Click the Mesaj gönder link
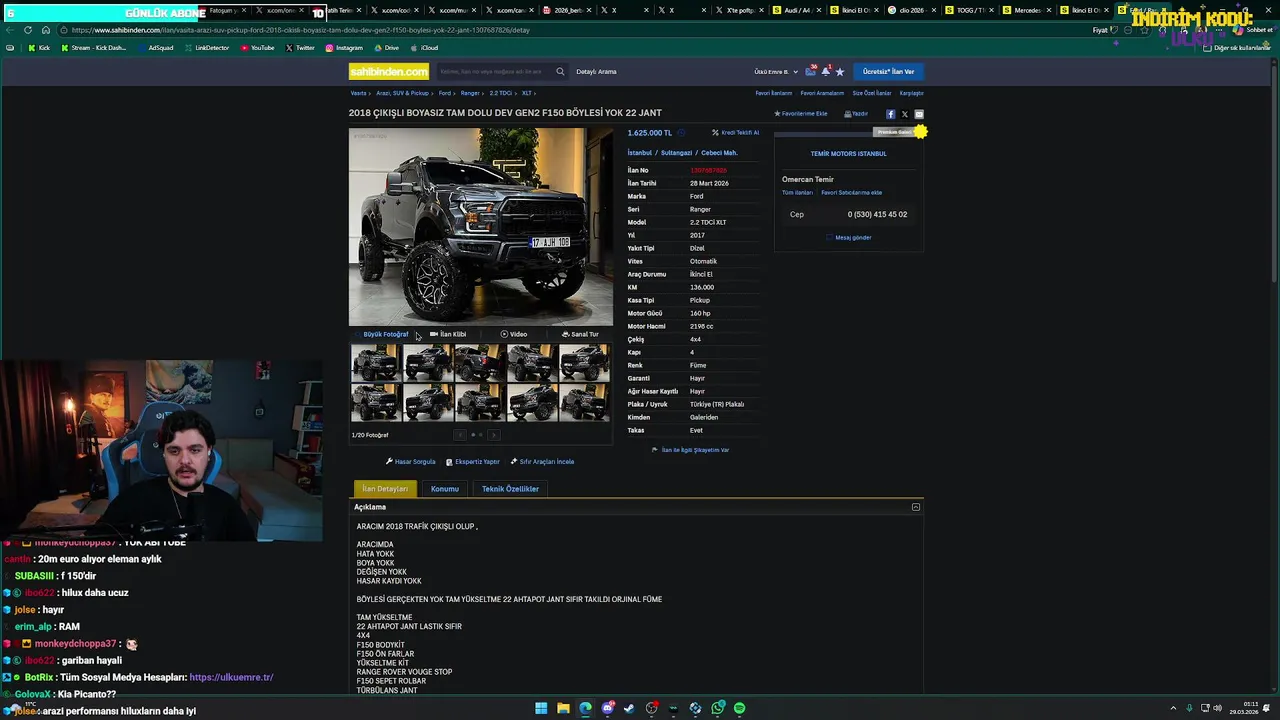This screenshot has width=1280, height=720. pyautogui.click(x=849, y=238)
